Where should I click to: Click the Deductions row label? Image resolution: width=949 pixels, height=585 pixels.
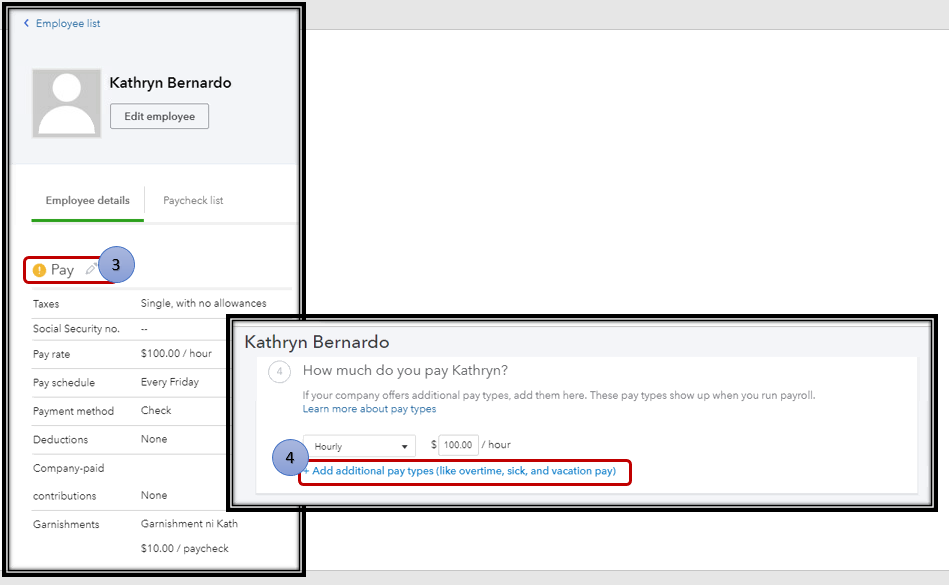(x=61, y=439)
